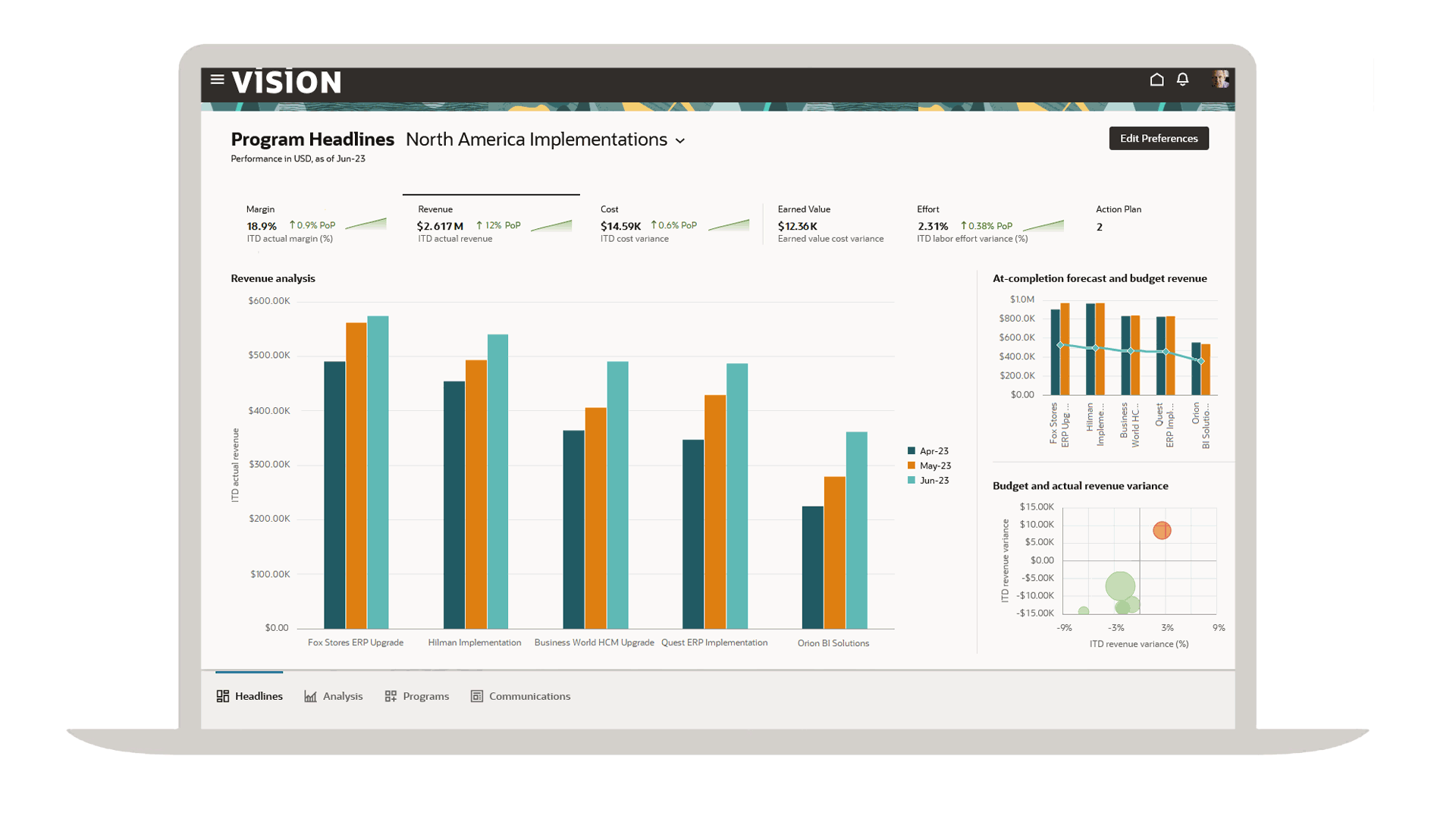The width and height of the screenshot is (1456, 822).
Task: Click the Vision logo
Action: tap(287, 82)
